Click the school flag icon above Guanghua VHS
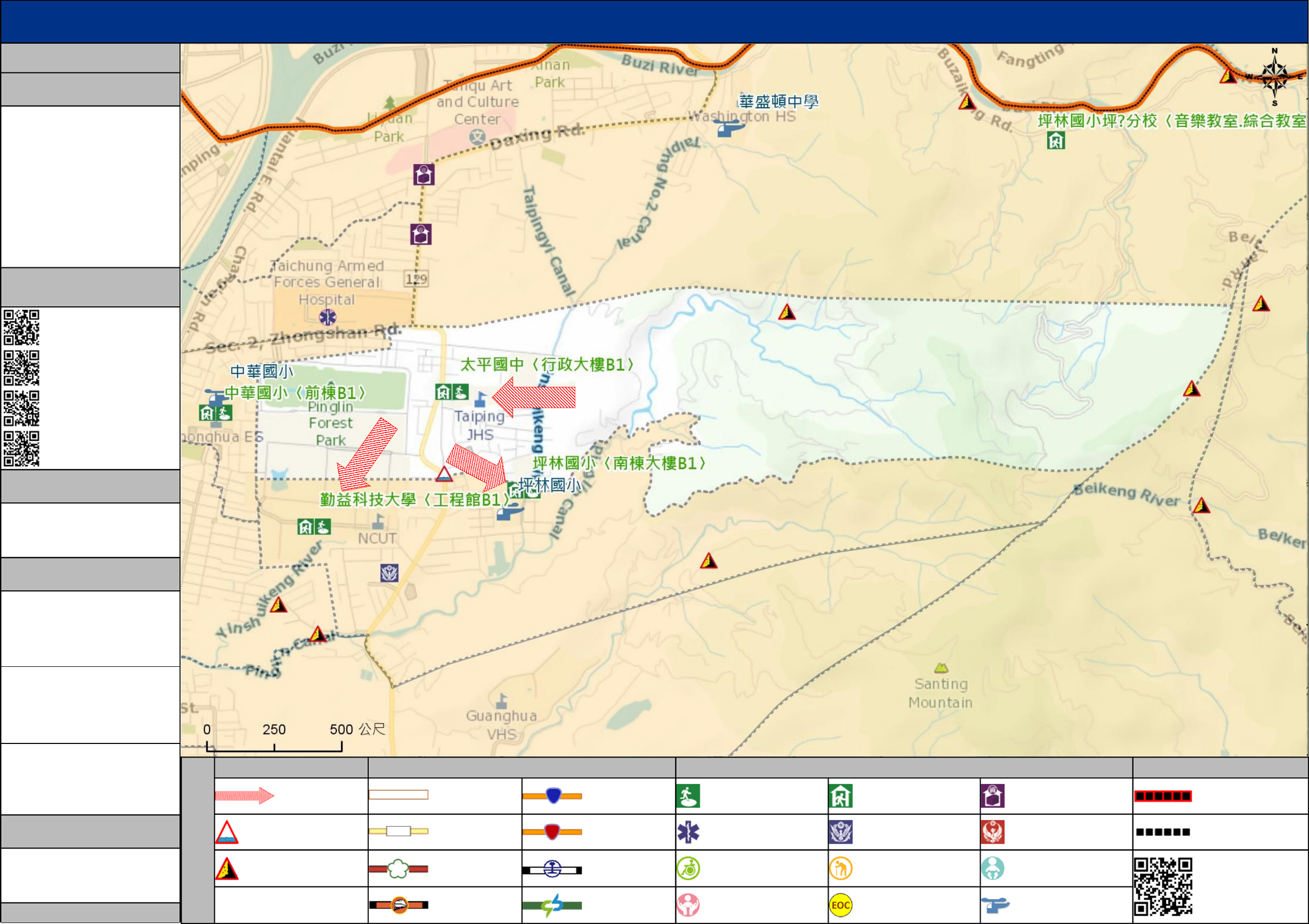1309x924 pixels. point(502,701)
